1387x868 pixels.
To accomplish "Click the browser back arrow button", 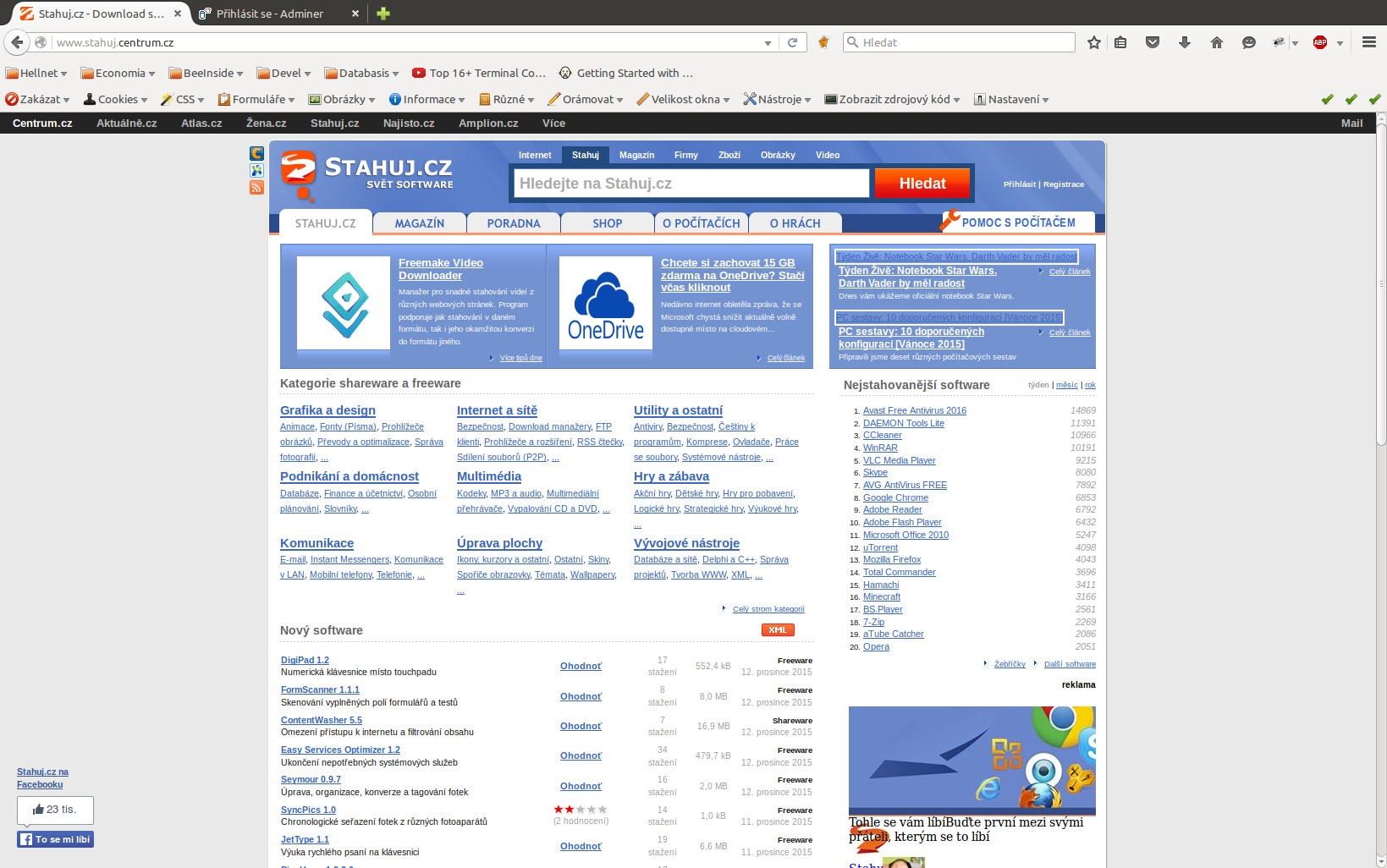I will click(17, 42).
